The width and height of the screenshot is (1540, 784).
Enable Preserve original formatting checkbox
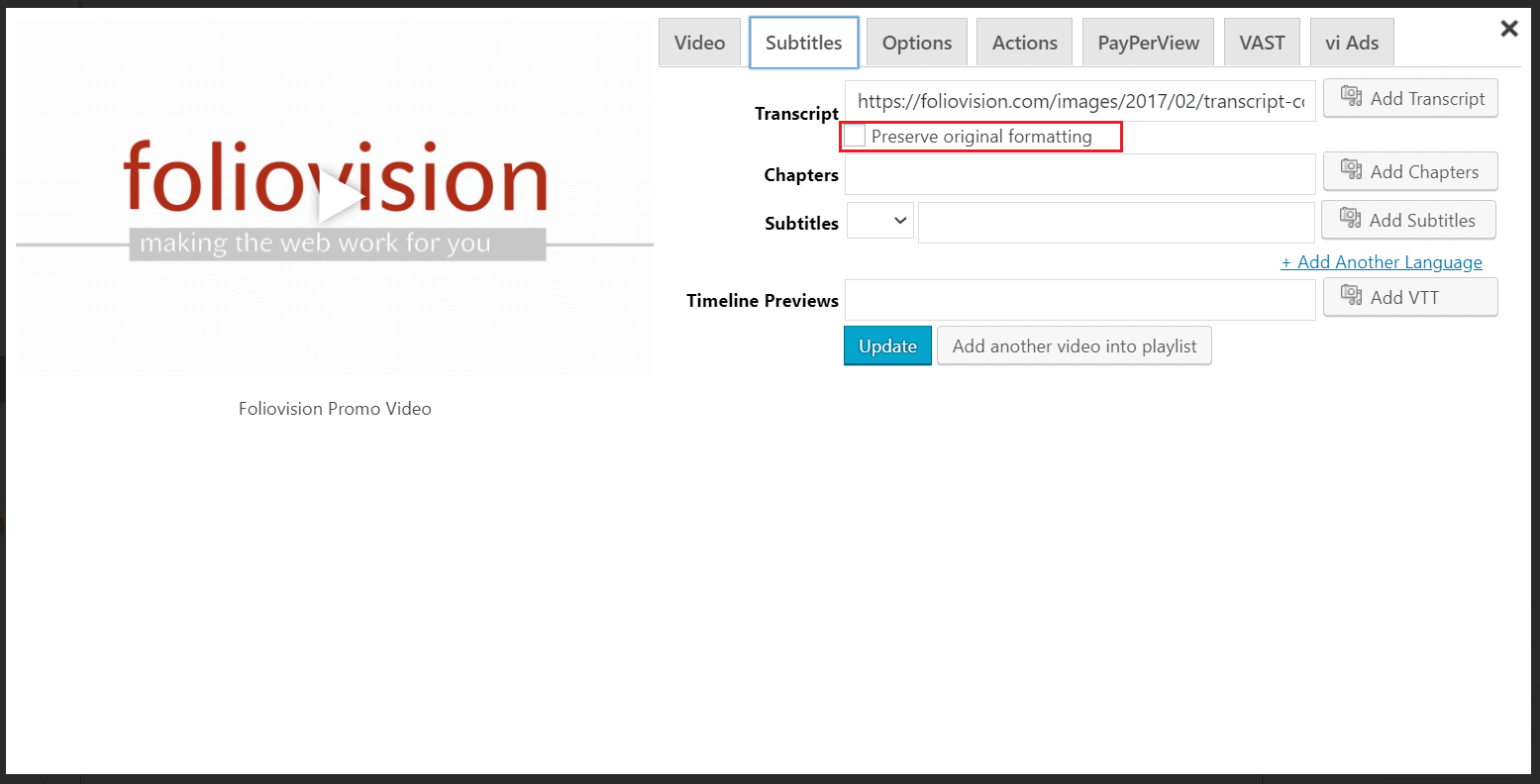855,137
